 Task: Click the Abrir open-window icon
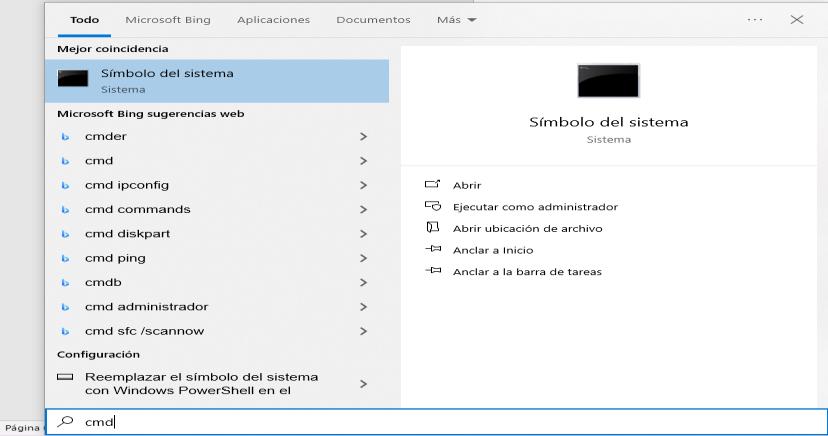click(432, 184)
